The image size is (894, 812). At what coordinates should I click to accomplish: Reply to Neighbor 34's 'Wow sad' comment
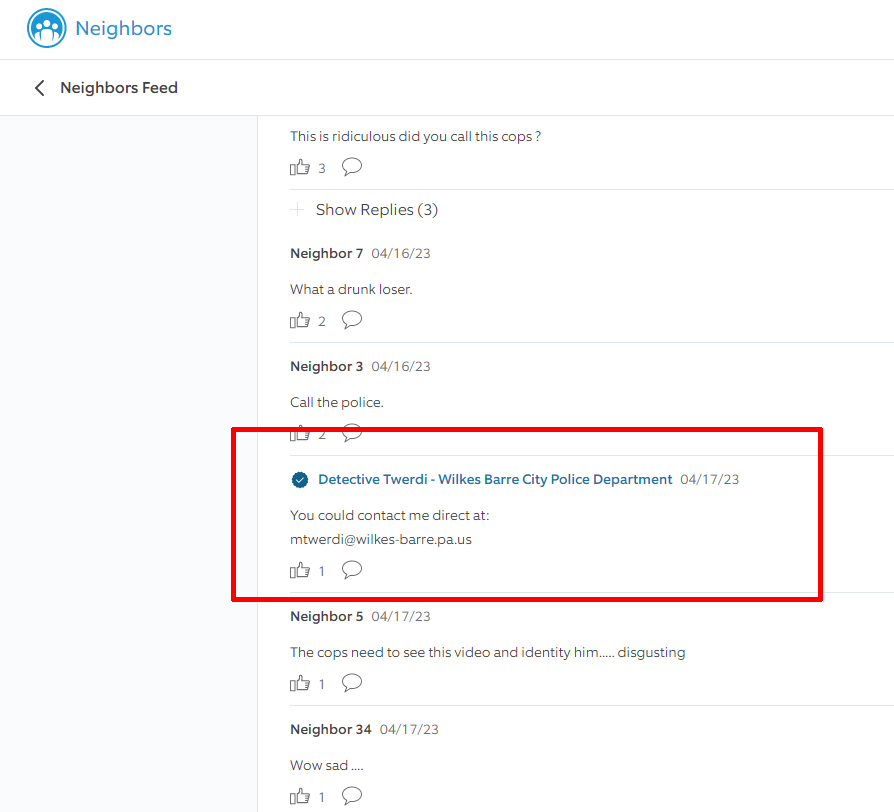[x=352, y=796]
